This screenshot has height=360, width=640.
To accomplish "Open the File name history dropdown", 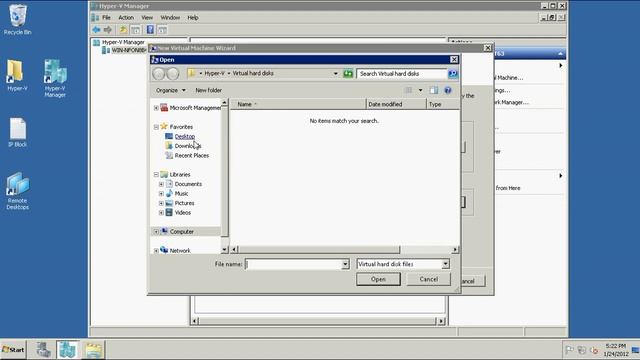I will tap(345, 264).
